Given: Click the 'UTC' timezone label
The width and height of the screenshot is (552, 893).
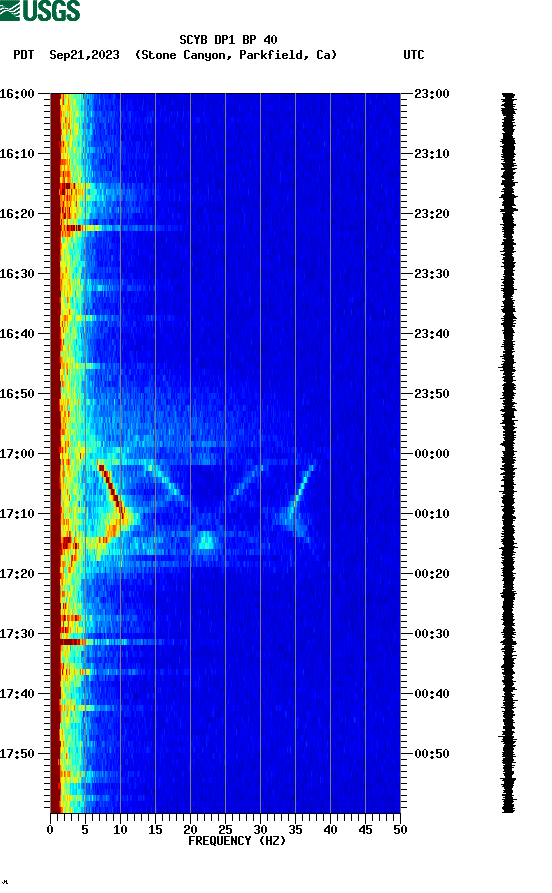Looking at the screenshot, I should [x=414, y=55].
